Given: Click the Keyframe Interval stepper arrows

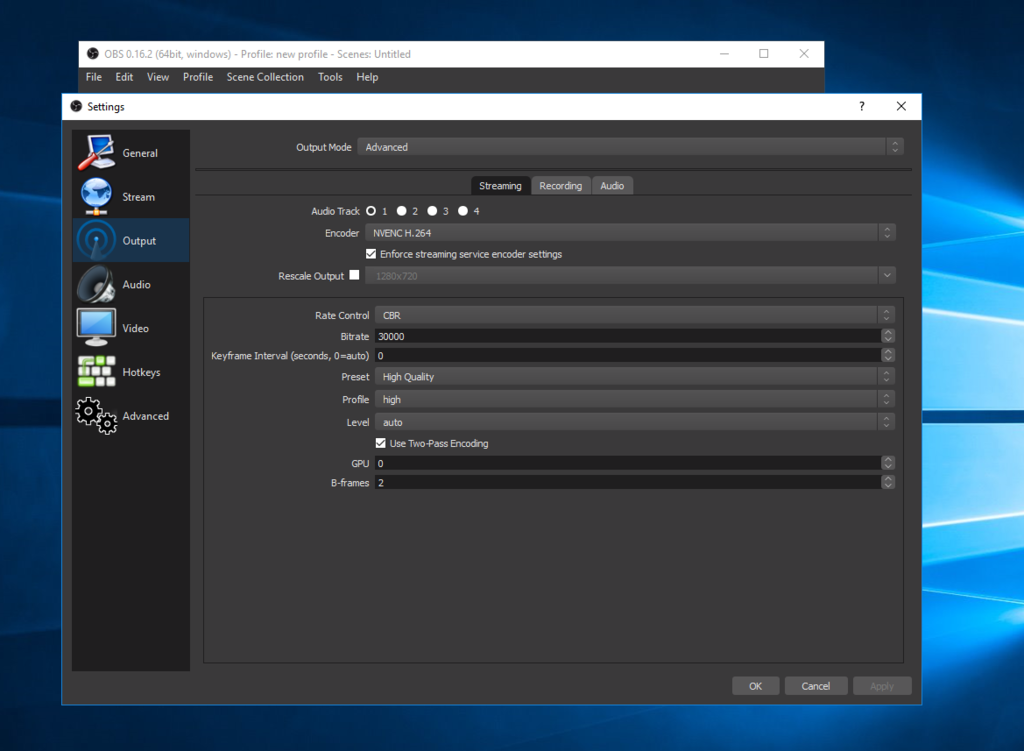Looking at the screenshot, I should click(x=888, y=355).
